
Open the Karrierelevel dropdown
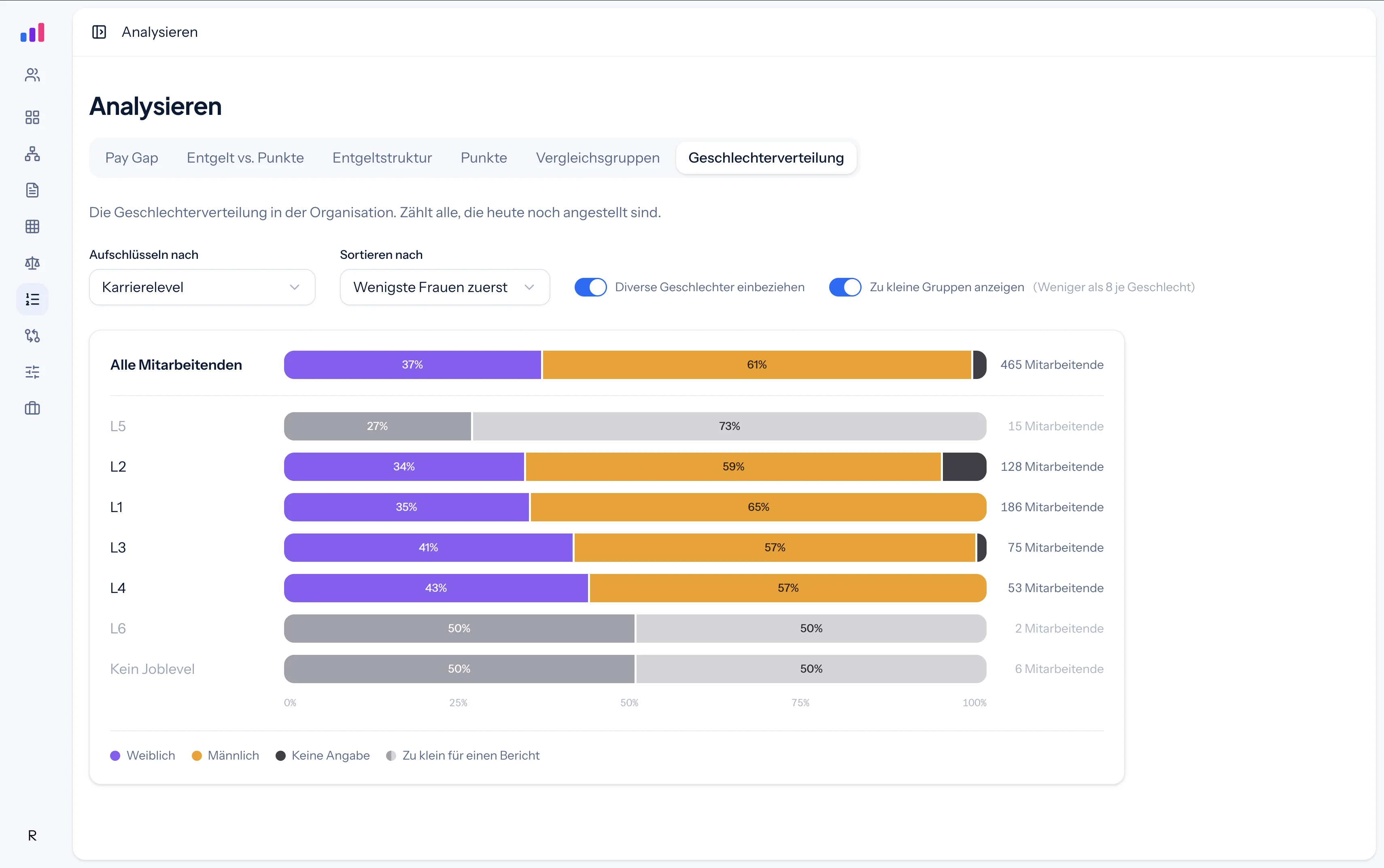pos(202,287)
